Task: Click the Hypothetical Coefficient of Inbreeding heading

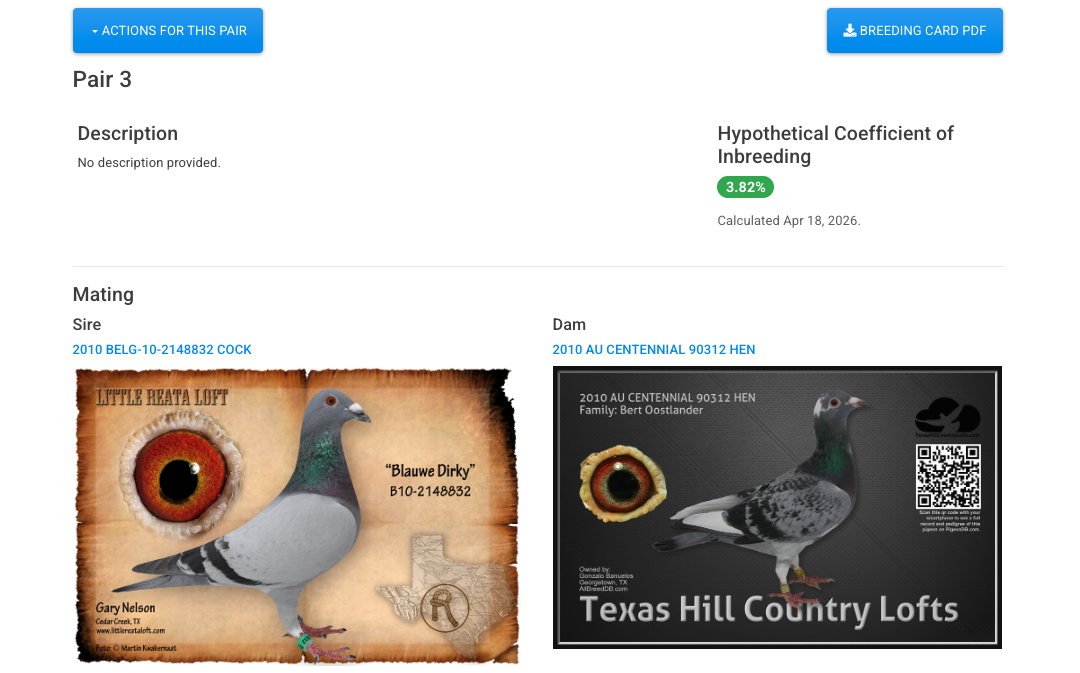Action: [x=835, y=145]
